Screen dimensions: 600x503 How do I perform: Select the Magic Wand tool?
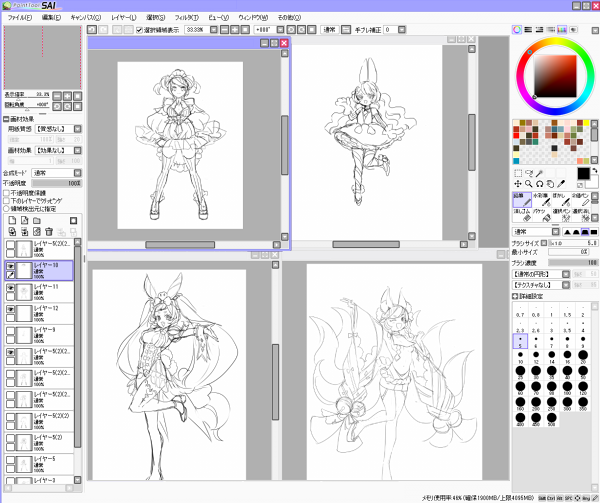[x=540, y=173]
